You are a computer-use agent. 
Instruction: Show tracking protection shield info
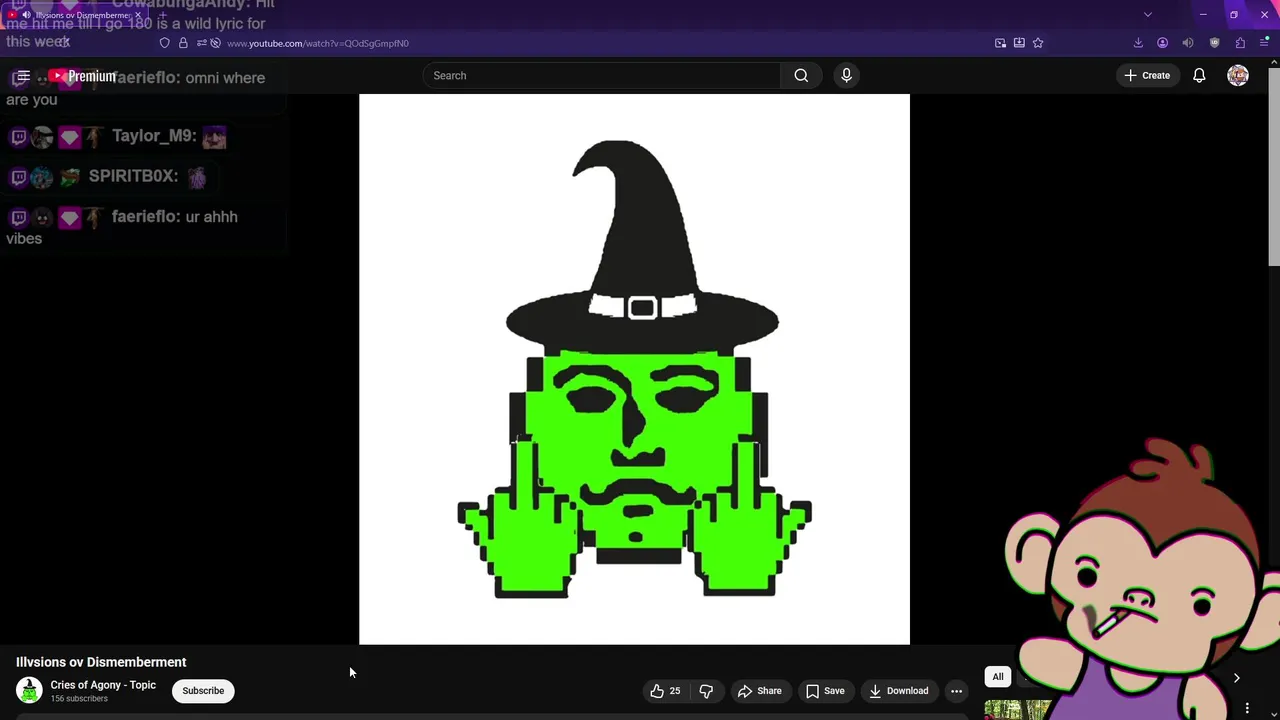click(x=165, y=43)
